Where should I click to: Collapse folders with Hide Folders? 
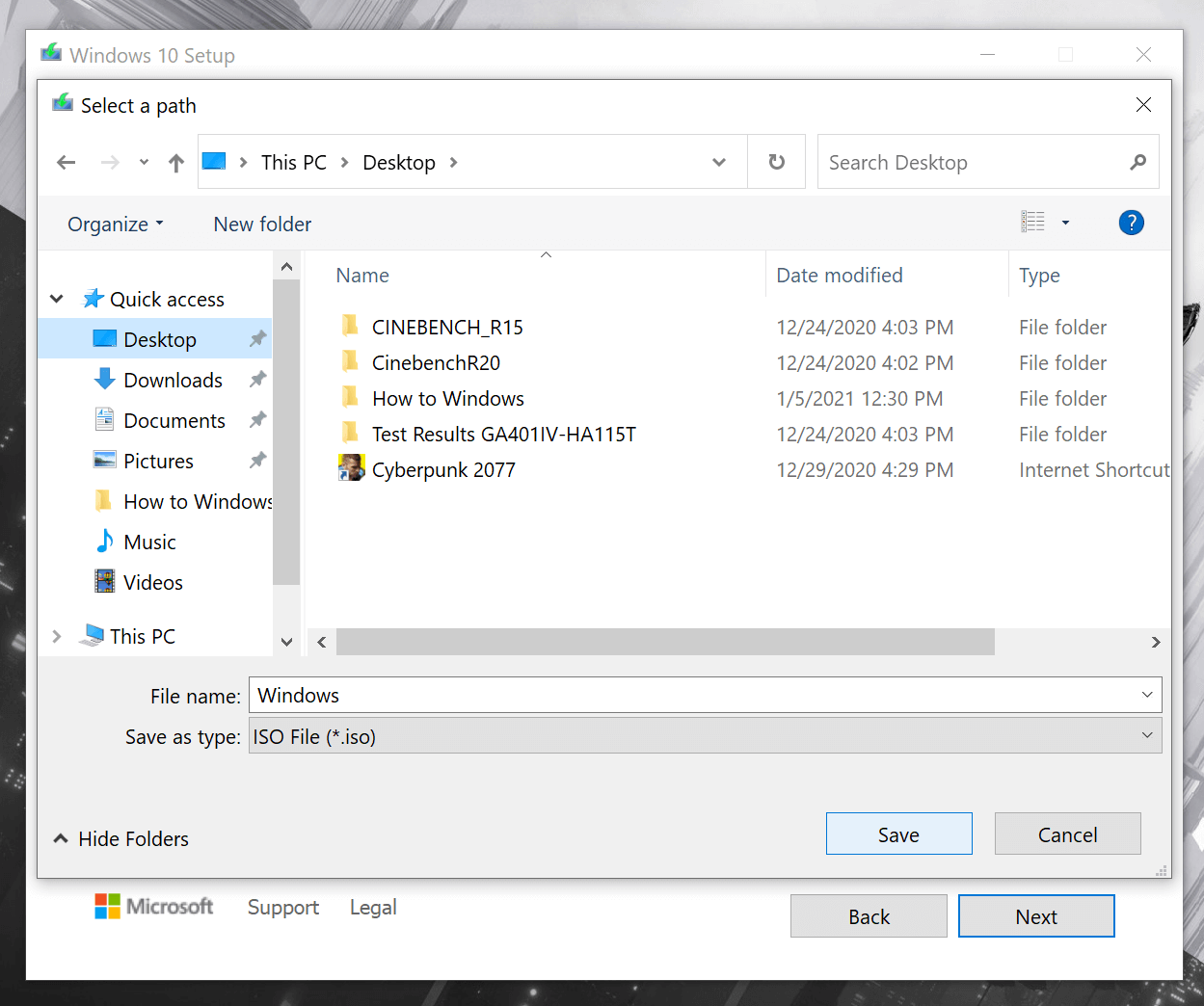click(121, 839)
